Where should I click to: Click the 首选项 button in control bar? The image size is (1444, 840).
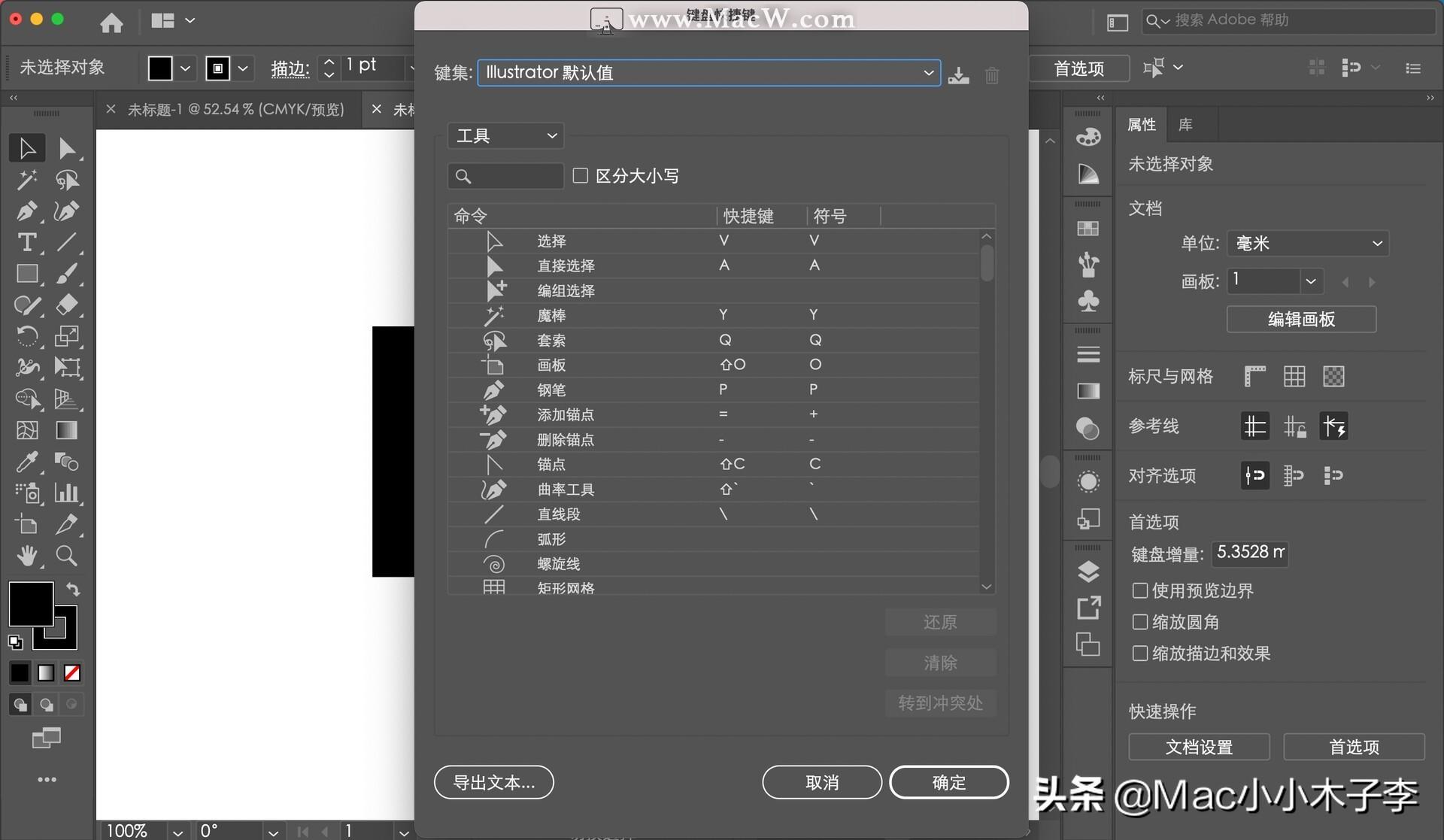coord(1078,68)
